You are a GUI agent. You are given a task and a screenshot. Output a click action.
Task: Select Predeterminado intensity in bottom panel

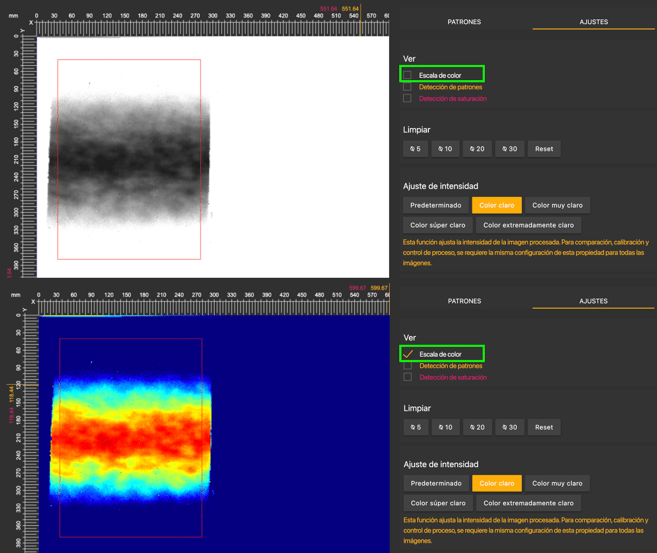(x=436, y=483)
